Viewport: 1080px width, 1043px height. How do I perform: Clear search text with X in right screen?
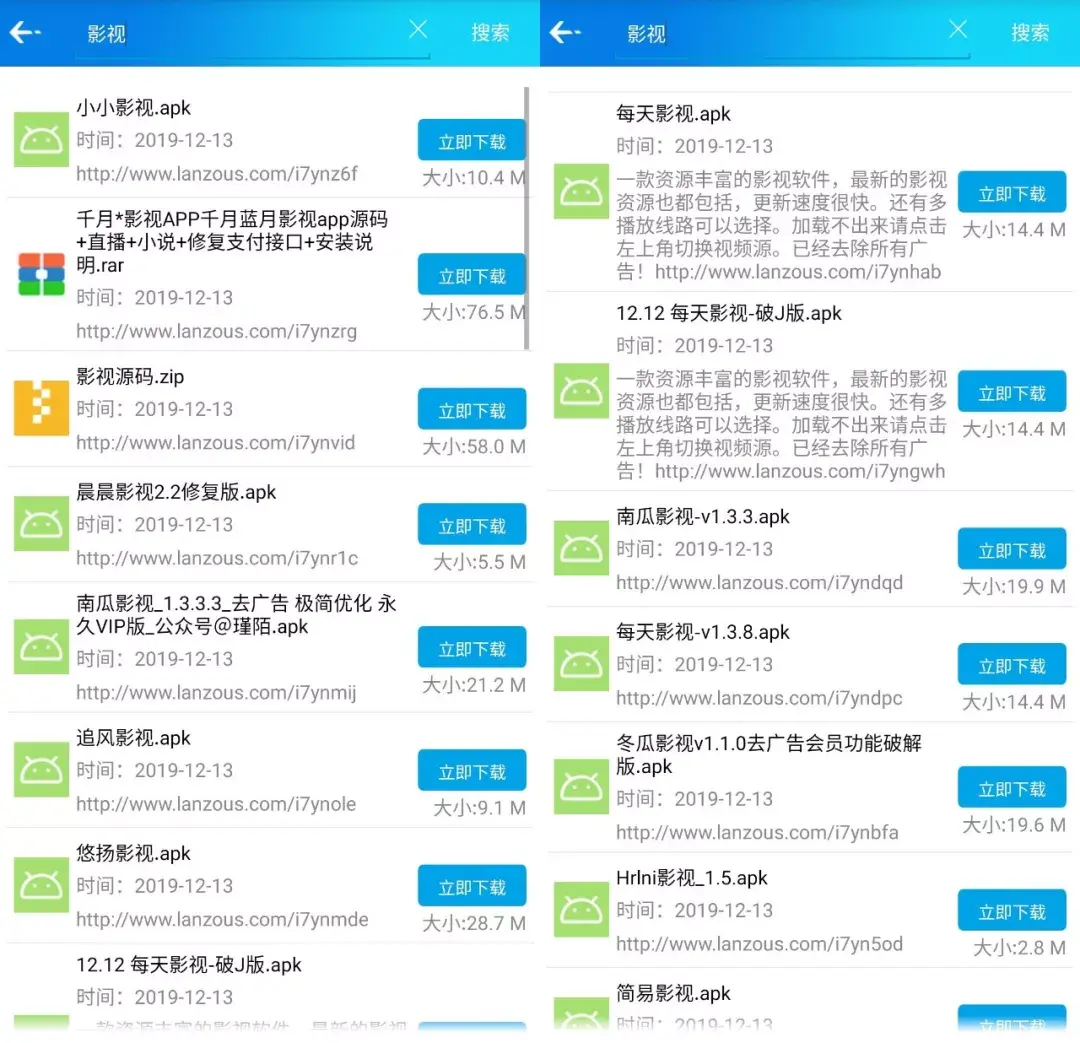(957, 29)
